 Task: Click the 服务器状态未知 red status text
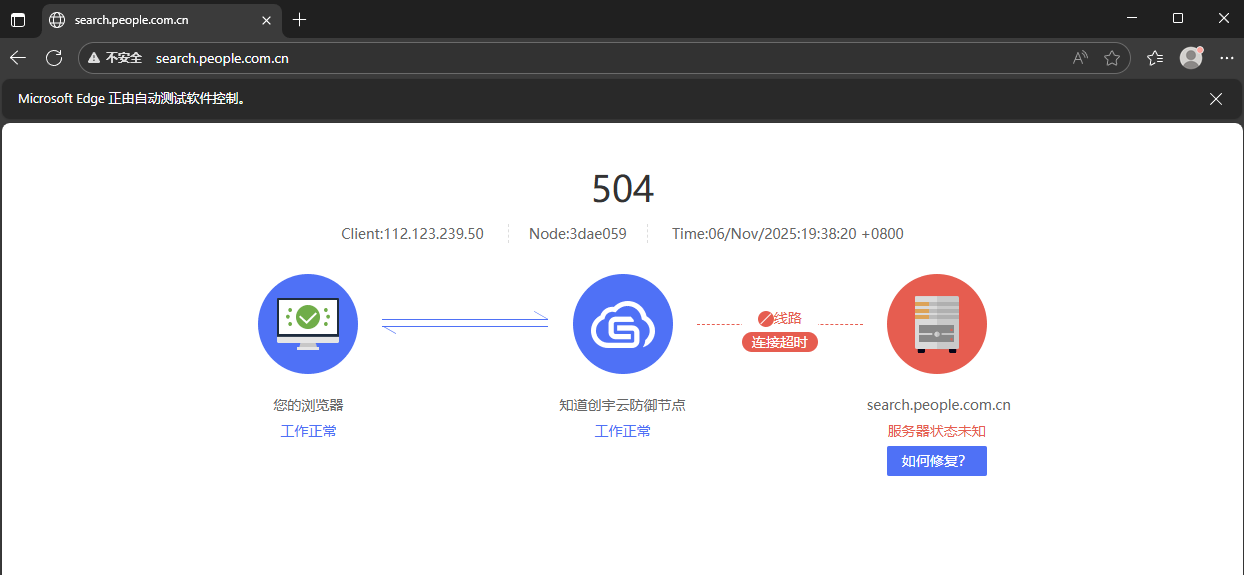(x=937, y=431)
